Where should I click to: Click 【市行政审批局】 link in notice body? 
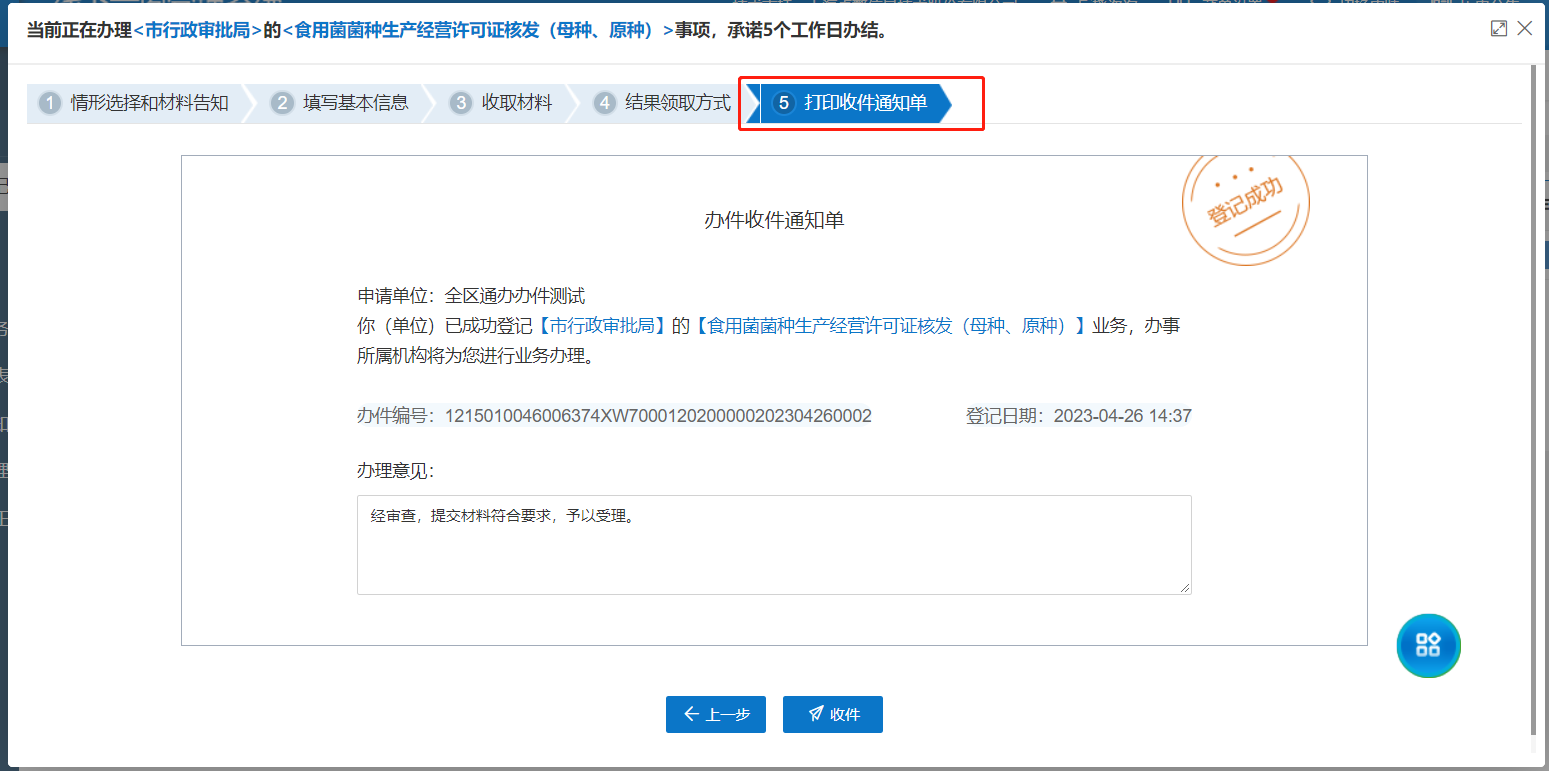point(603,325)
